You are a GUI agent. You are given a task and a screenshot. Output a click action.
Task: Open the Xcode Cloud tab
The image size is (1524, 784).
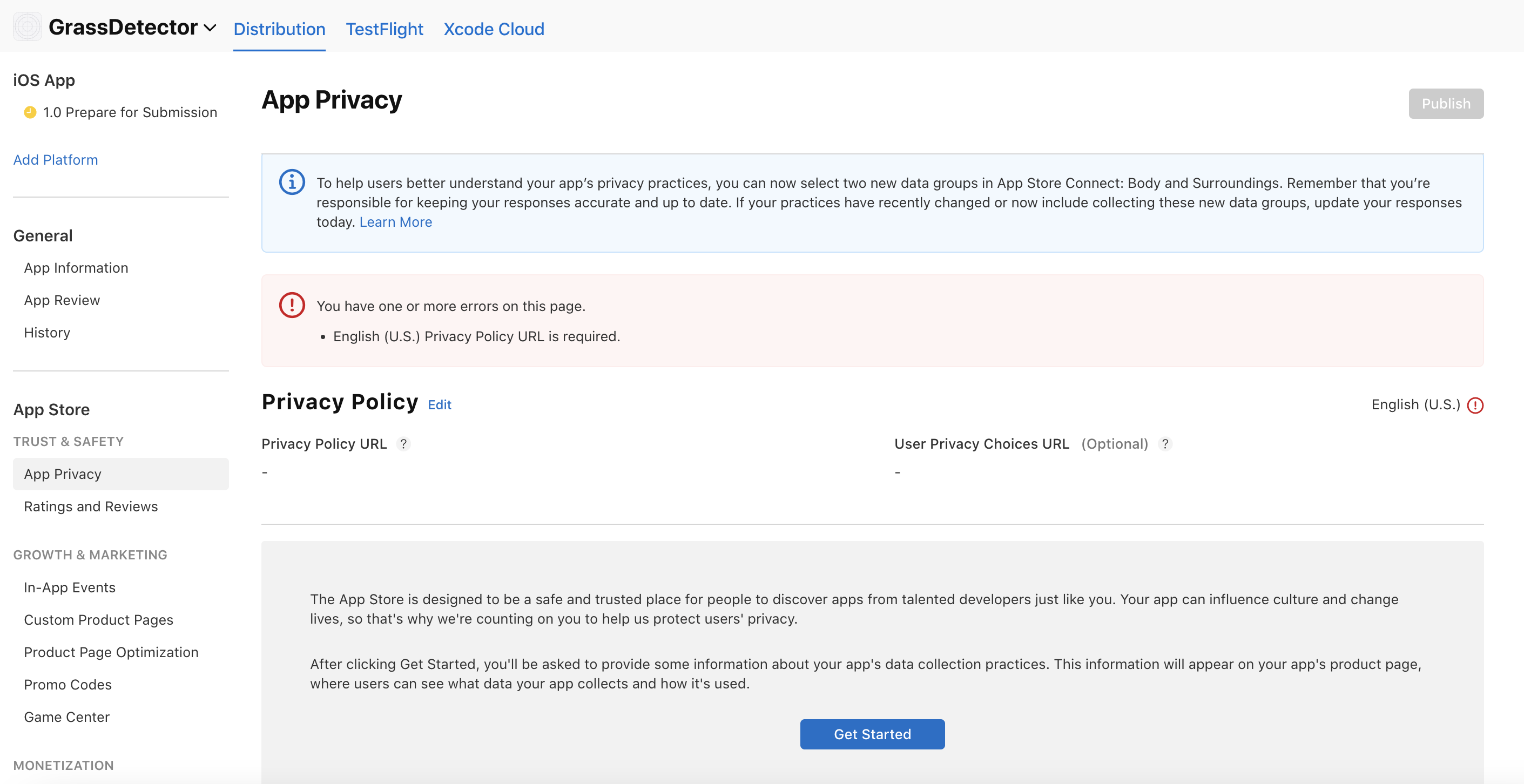[494, 29]
